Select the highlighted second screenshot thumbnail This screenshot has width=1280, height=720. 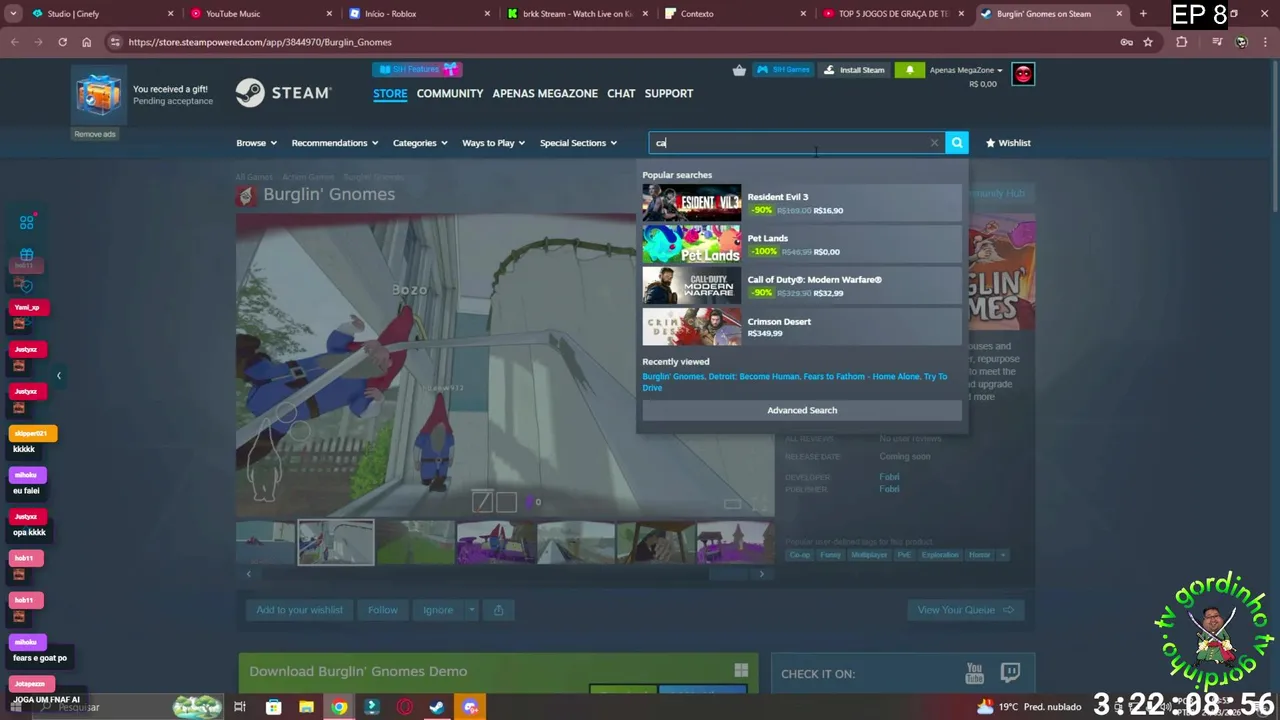336,542
